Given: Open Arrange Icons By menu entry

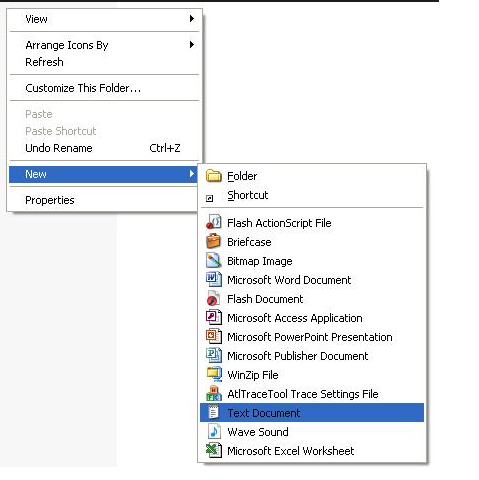Looking at the screenshot, I should (x=104, y=45).
